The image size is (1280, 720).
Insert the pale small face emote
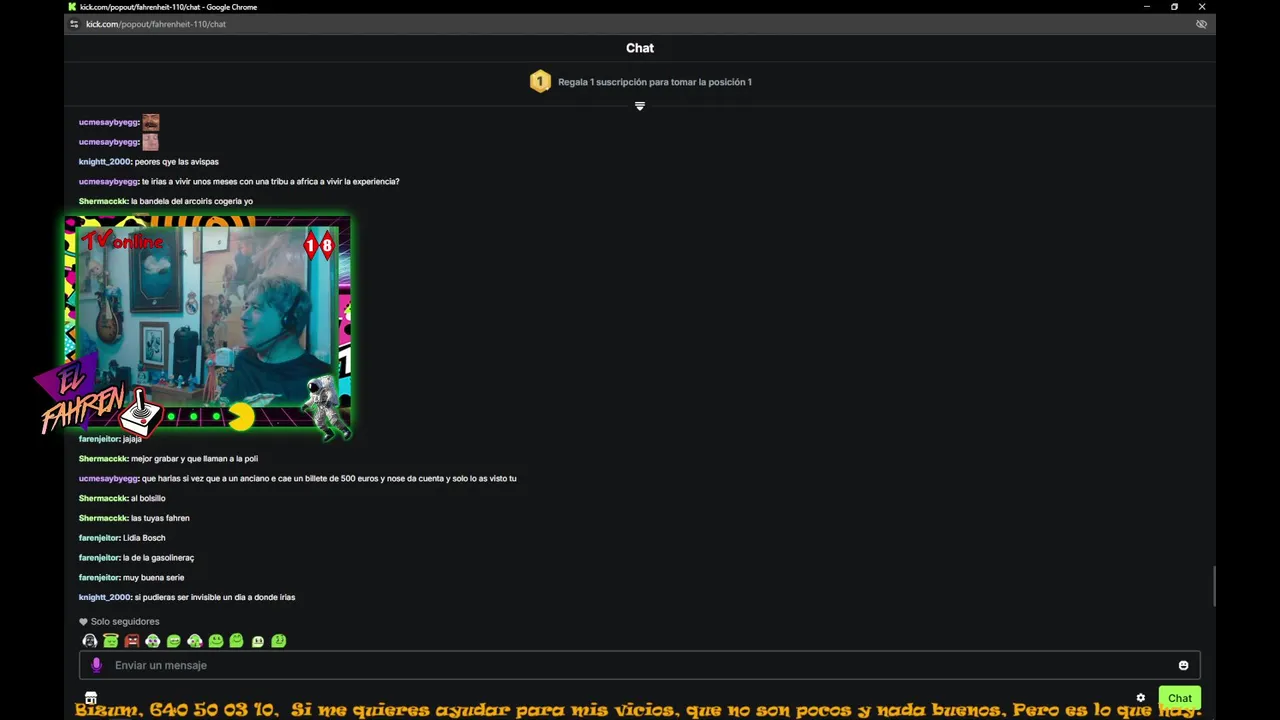[x=258, y=641]
